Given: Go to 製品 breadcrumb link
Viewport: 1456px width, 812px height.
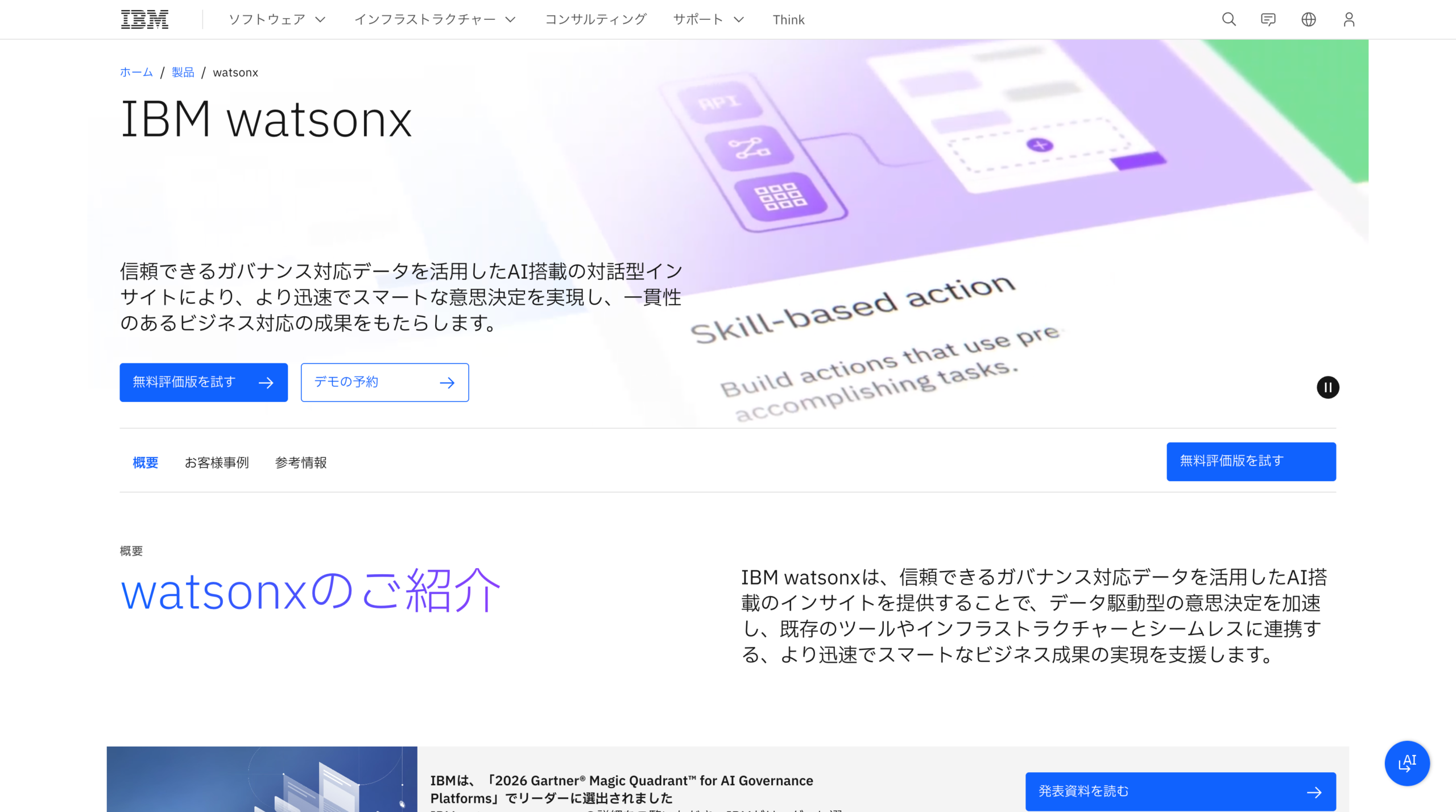Looking at the screenshot, I should click(183, 72).
